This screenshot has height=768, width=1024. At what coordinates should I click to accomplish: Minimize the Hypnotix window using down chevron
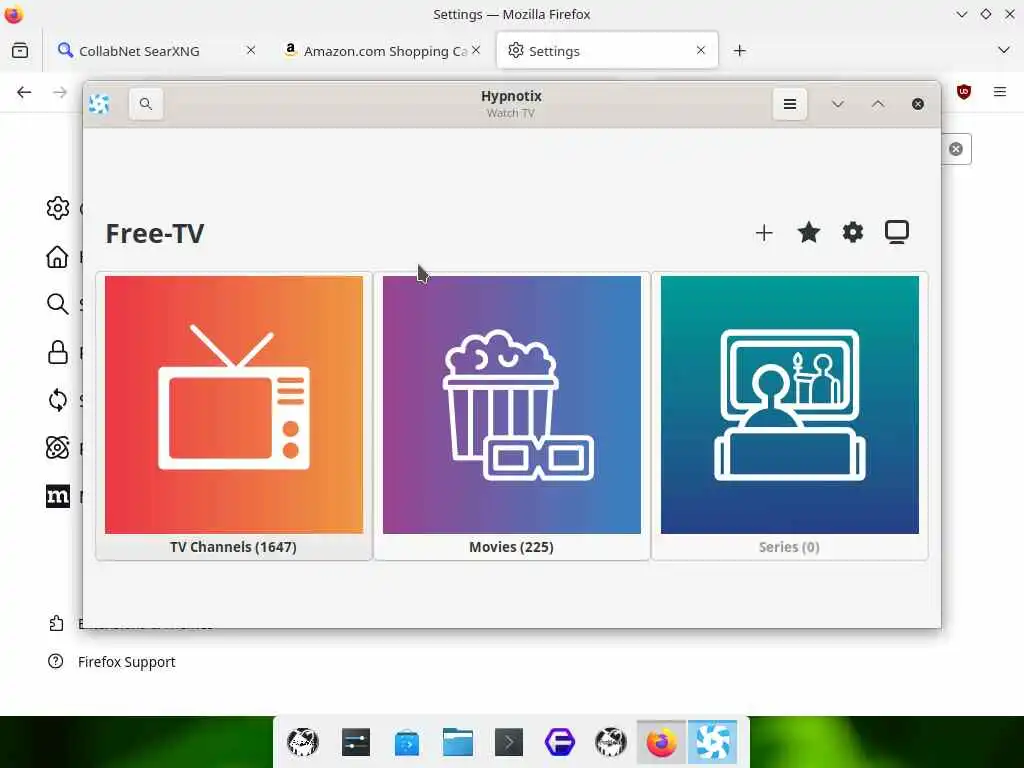click(838, 104)
